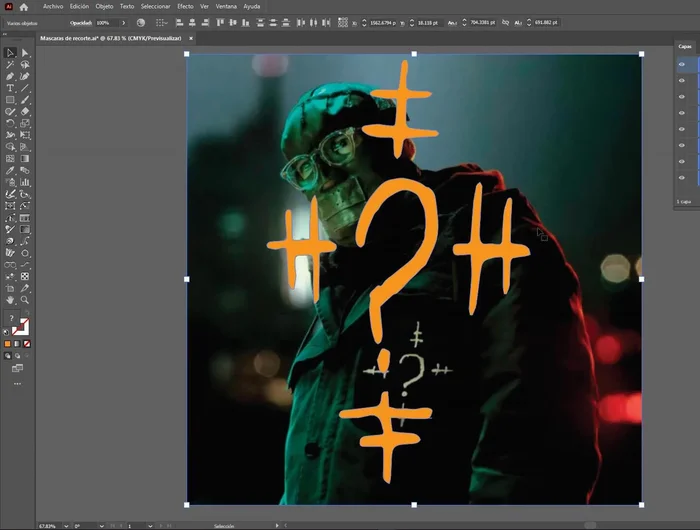This screenshot has height=530, width=700.
Task: Toggle visibility of the last layer item
Action: tap(682, 178)
